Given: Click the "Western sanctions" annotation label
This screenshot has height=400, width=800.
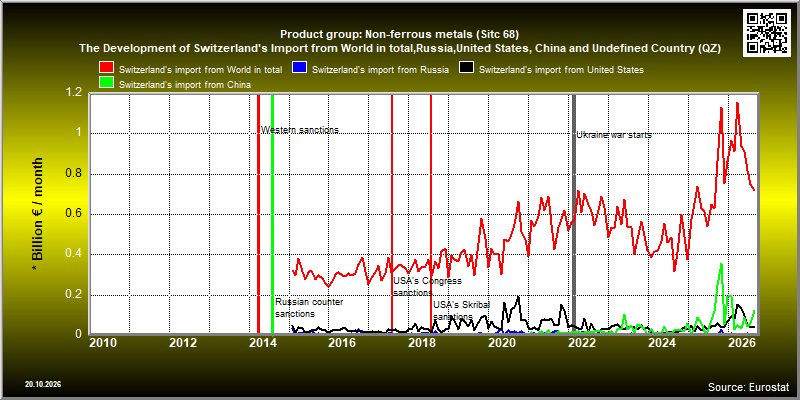Looking at the screenshot, I should [300, 130].
